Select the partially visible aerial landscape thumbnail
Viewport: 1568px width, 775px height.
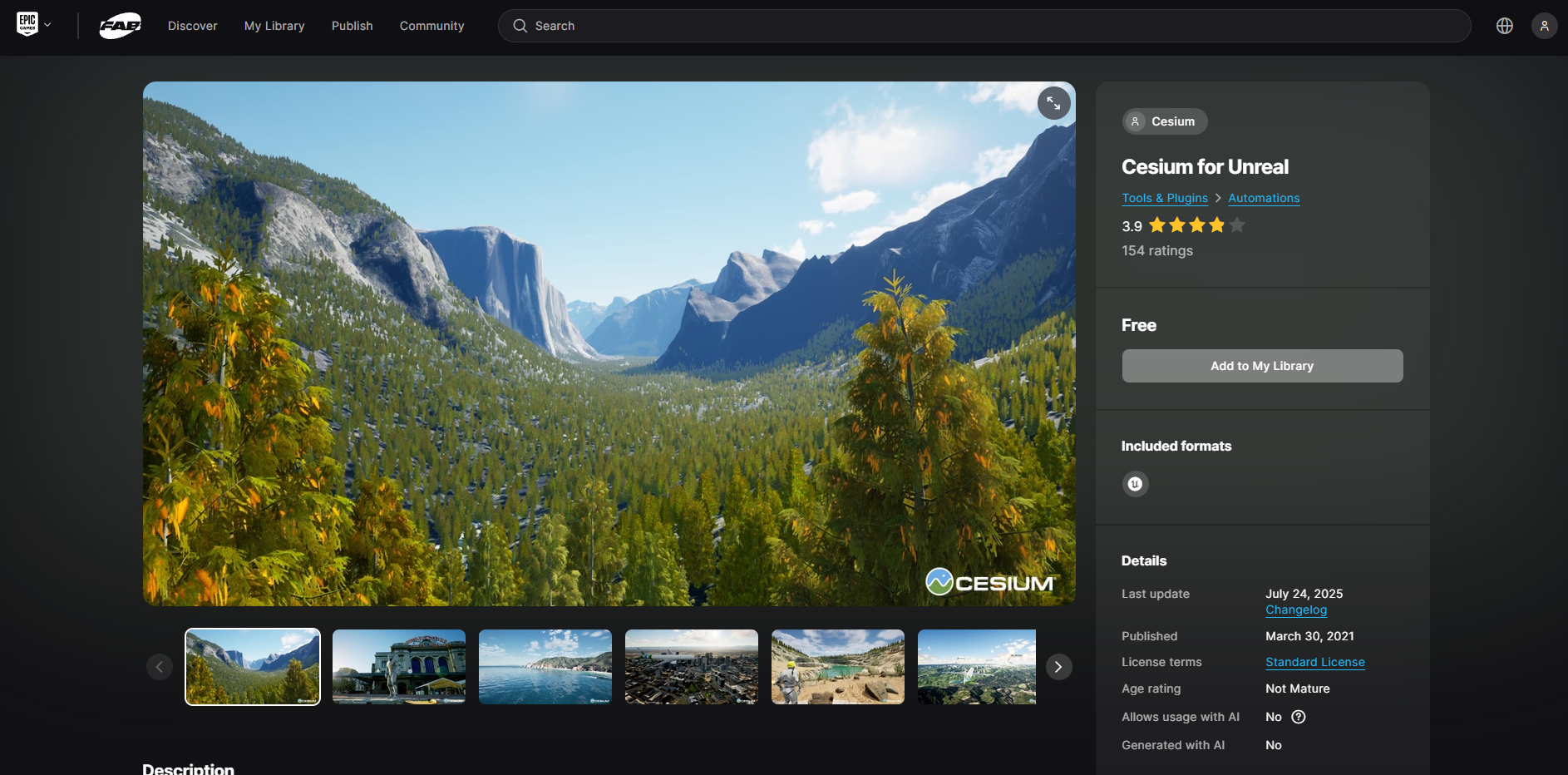point(977,667)
